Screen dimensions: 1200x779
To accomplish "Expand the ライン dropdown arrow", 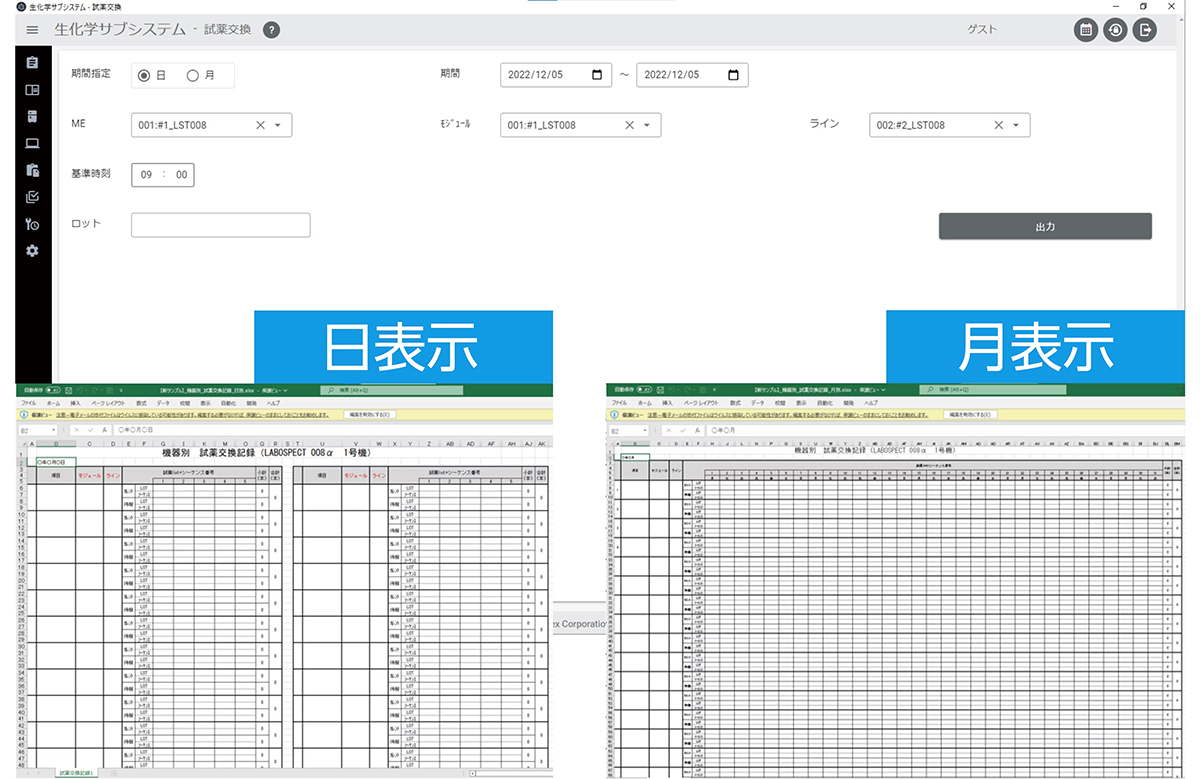I will [x=1016, y=125].
